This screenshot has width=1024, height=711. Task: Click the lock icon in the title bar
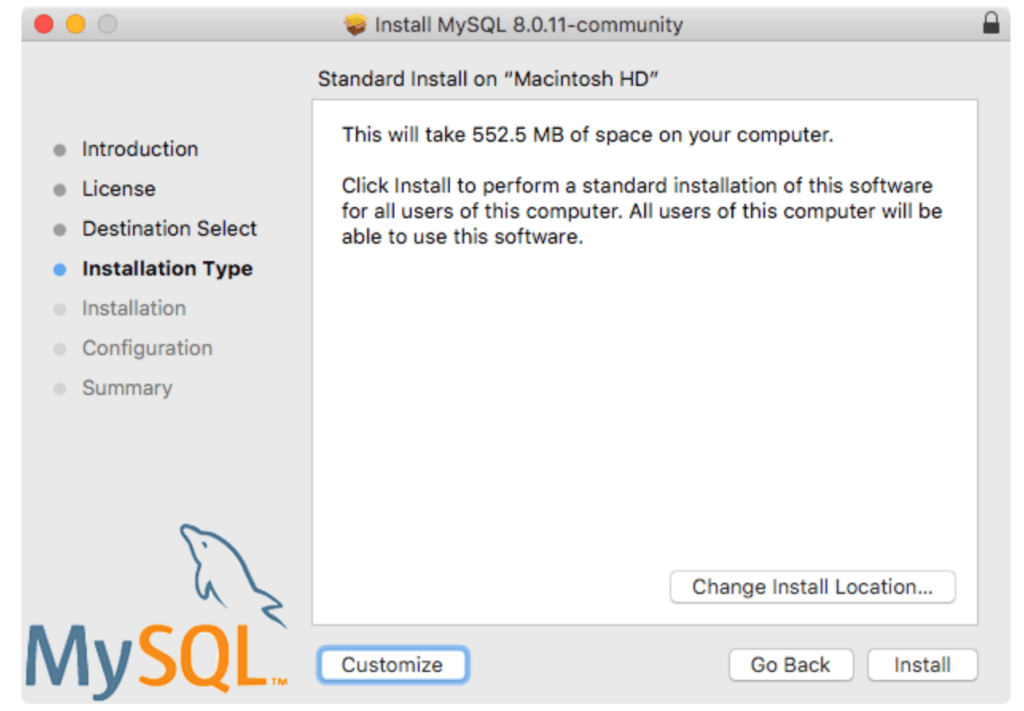[991, 25]
